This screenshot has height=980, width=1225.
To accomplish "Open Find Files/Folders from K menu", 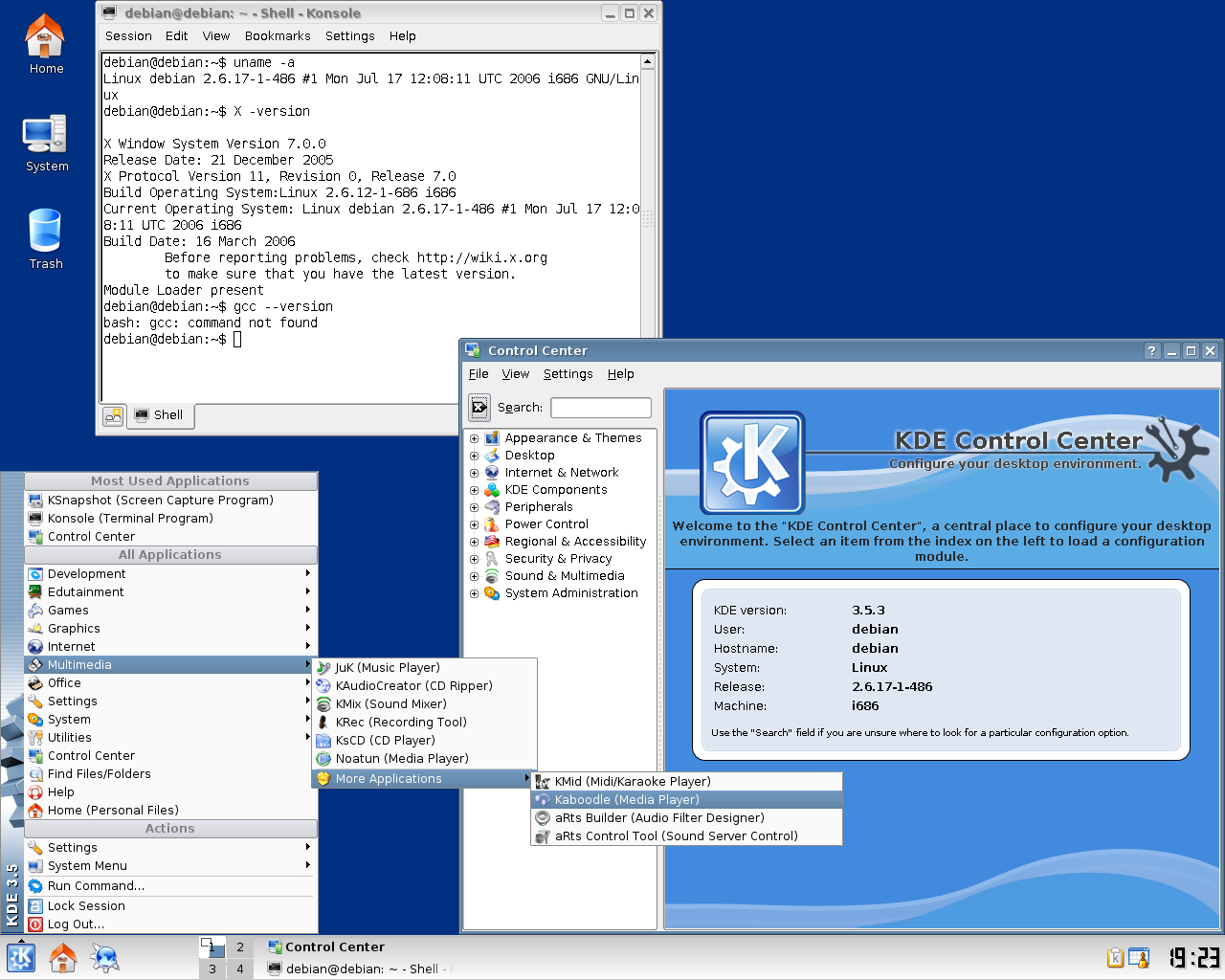I will click(170, 774).
